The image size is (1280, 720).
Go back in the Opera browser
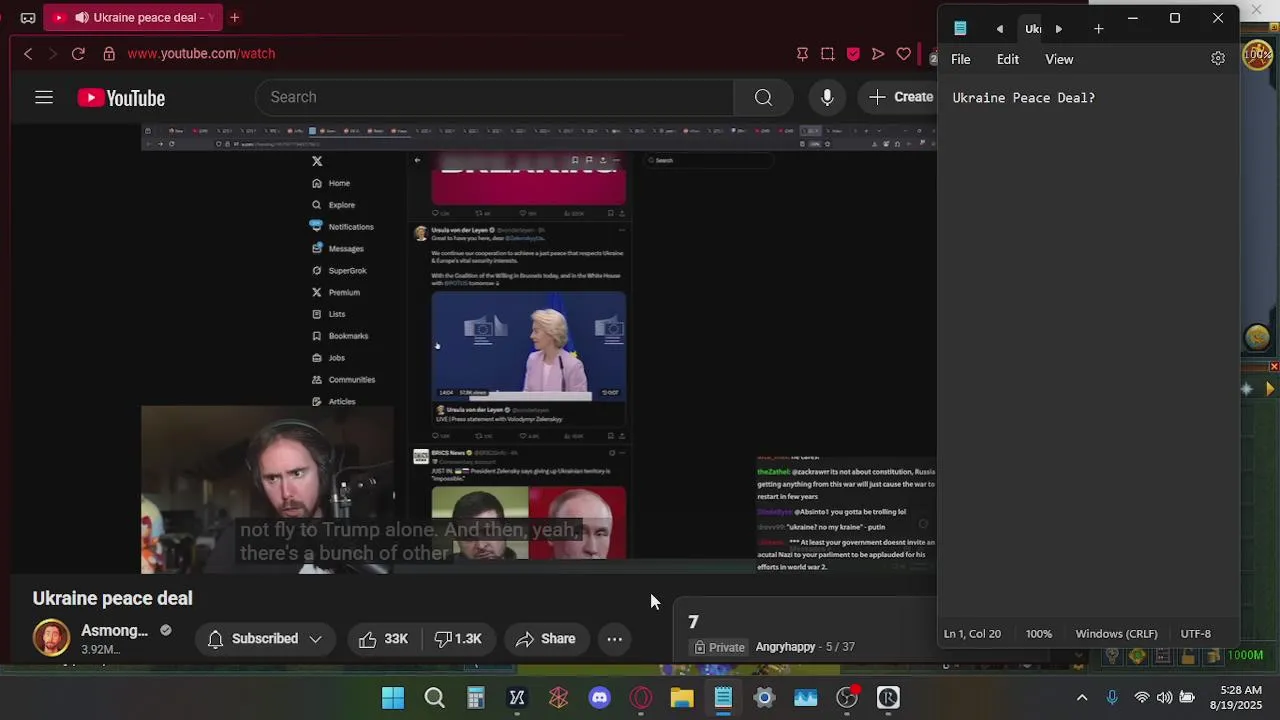coord(28,54)
